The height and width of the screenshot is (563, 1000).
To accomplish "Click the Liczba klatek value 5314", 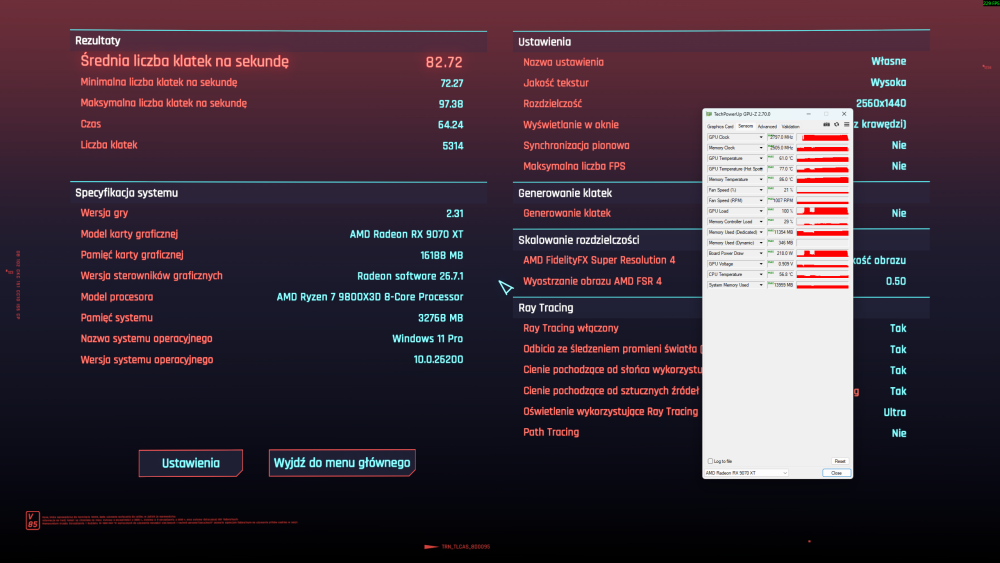I will coord(453,146).
